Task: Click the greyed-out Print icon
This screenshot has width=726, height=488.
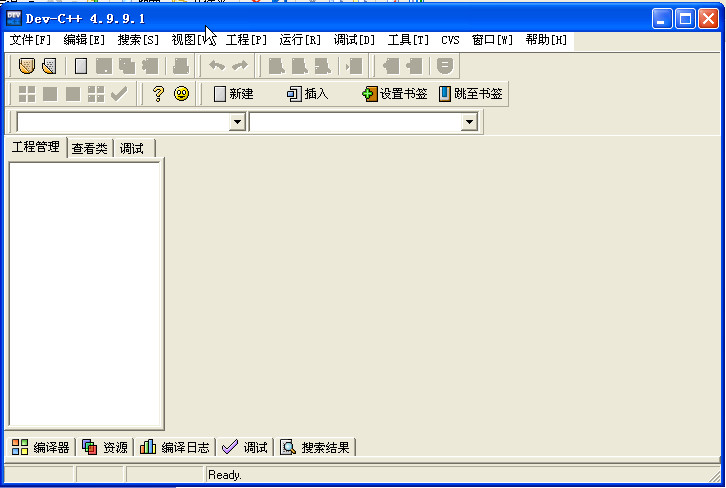Action: click(181, 66)
